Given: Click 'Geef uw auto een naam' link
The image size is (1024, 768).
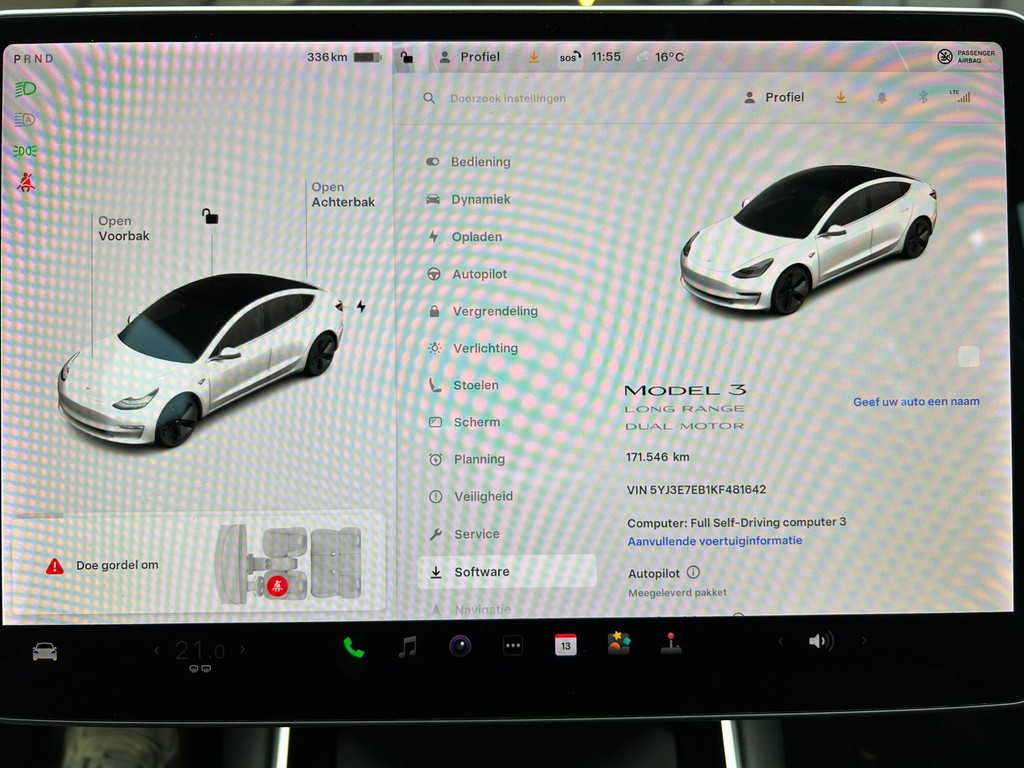Looking at the screenshot, I should coord(916,402).
